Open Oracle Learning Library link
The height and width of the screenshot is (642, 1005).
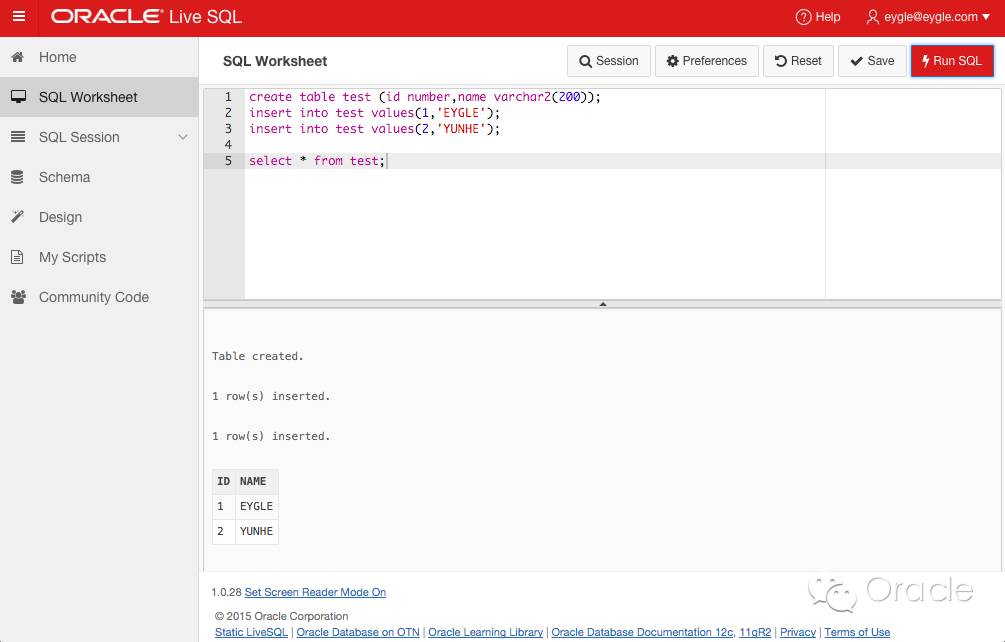pos(485,632)
